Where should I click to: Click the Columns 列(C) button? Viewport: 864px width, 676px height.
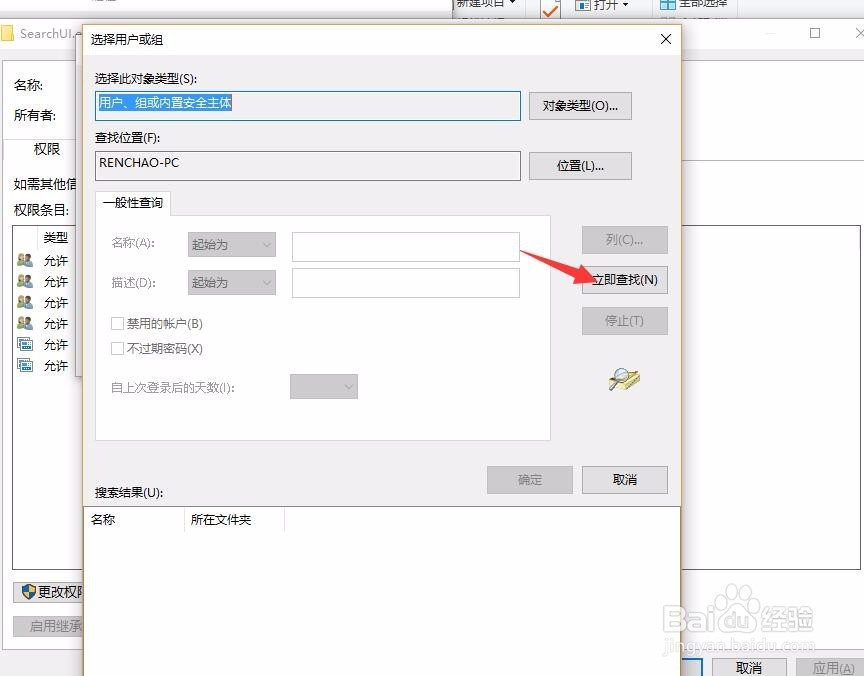624,240
